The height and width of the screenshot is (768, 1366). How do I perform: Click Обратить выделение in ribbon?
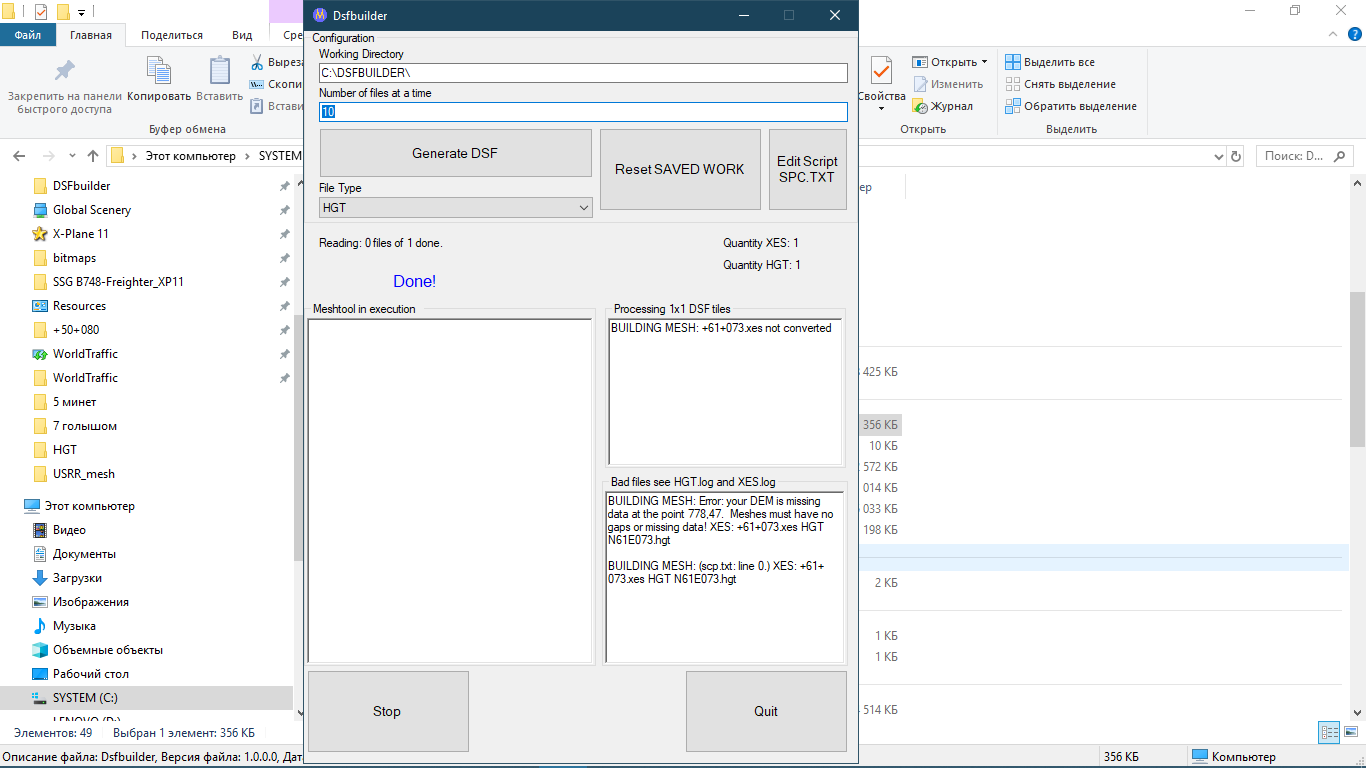(x=1071, y=106)
